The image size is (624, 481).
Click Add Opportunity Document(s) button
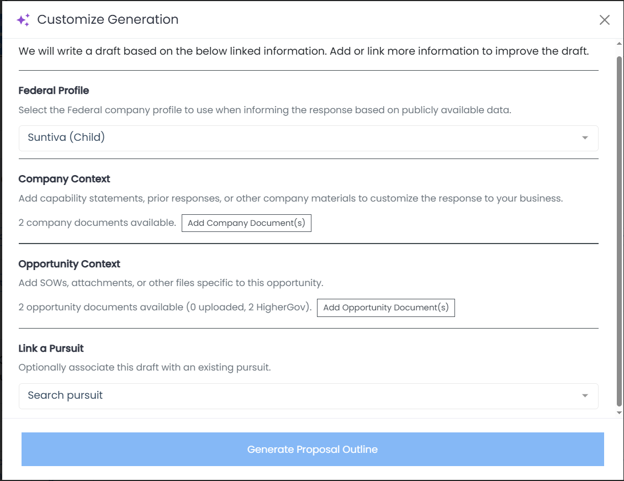386,308
